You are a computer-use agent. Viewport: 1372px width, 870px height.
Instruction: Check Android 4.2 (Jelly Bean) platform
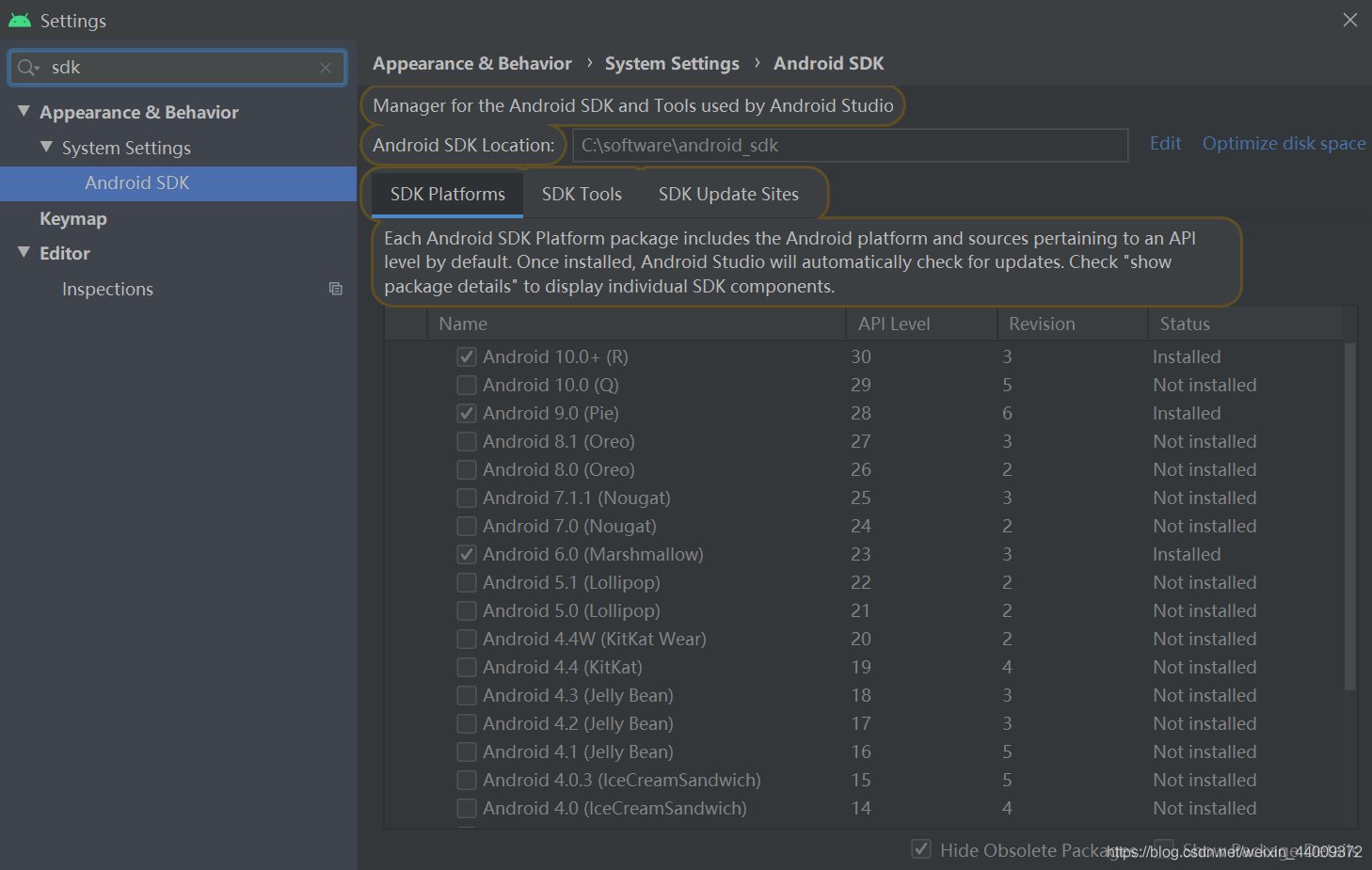[467, 724]
